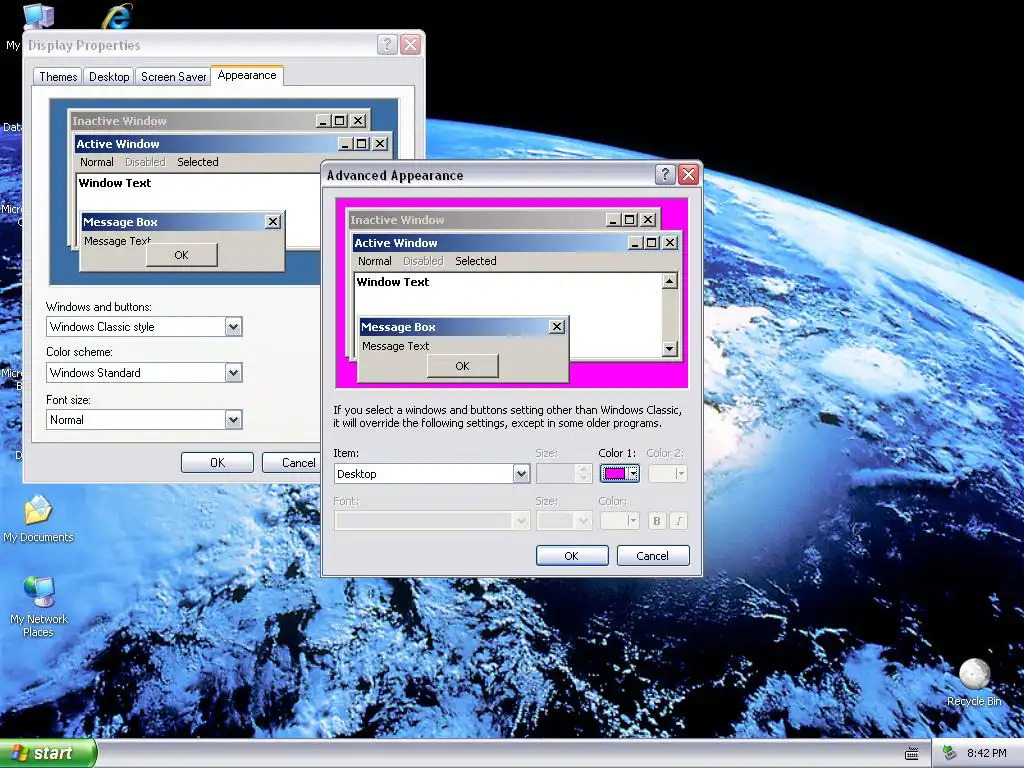Click Inactive Window close icon in Advanced preview

pyautogui.click(x=648, y=220)
